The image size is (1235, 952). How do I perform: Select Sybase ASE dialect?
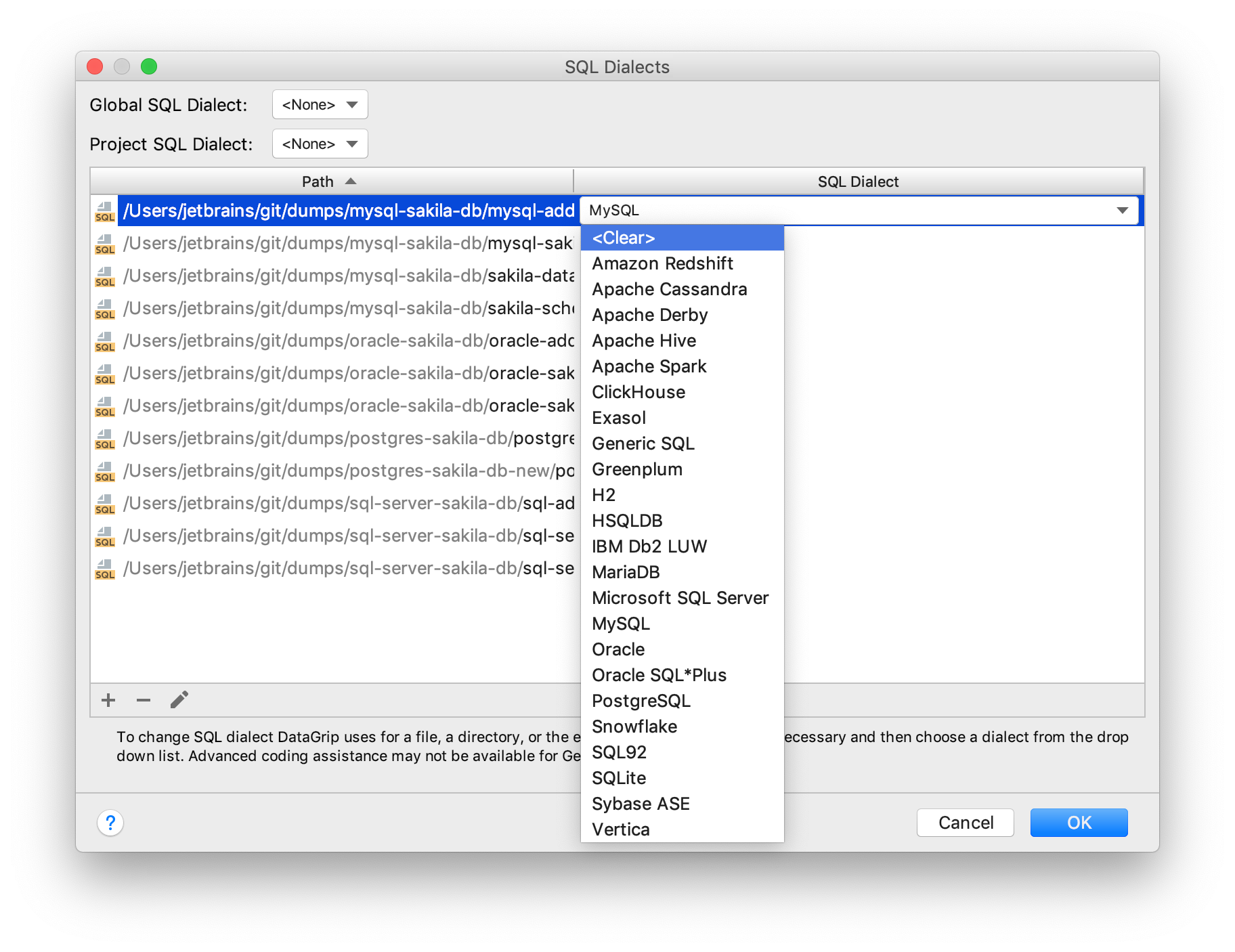click(x=682, y=804)
